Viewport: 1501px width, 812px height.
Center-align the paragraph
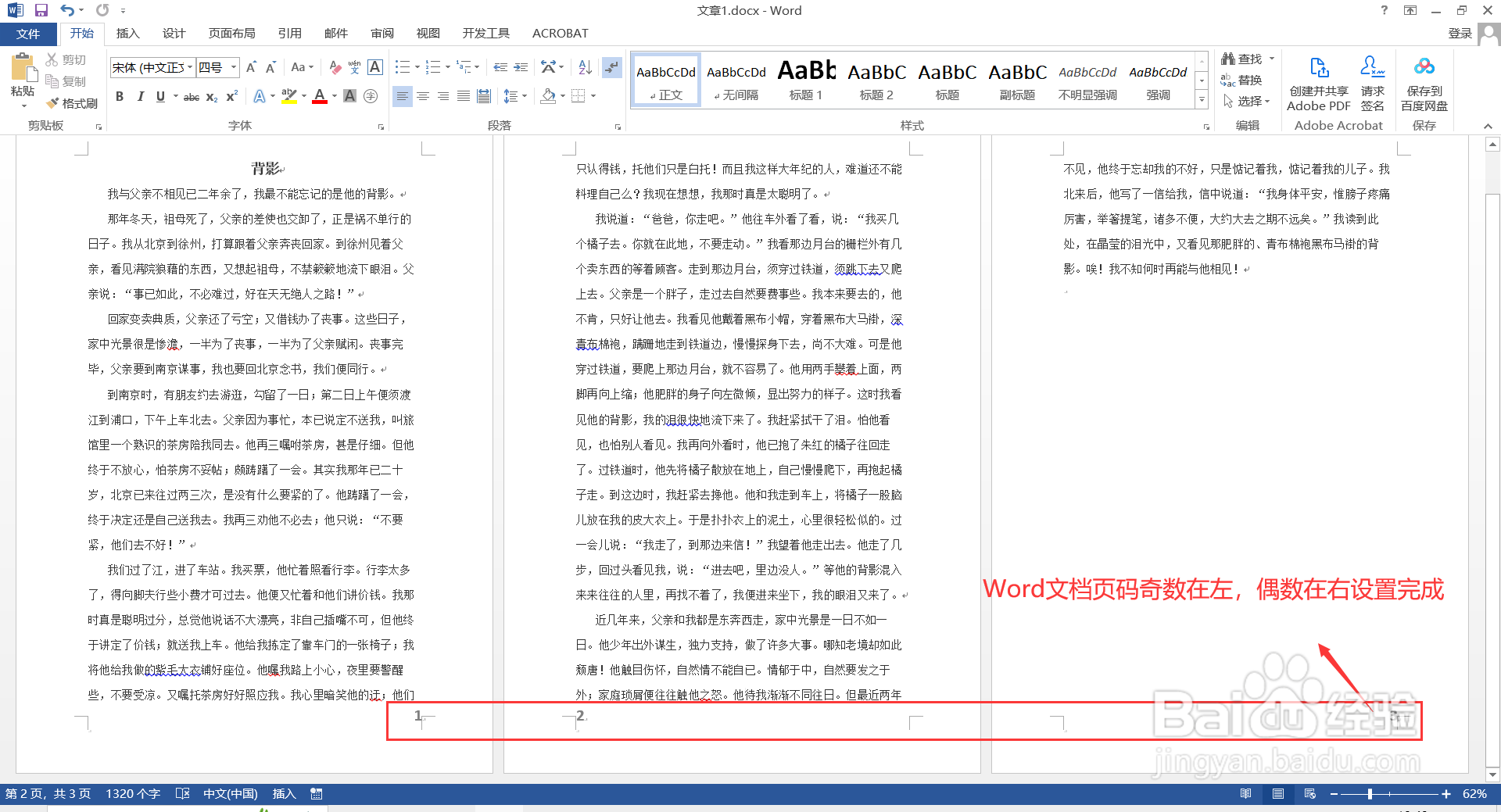tap(423, 96)
